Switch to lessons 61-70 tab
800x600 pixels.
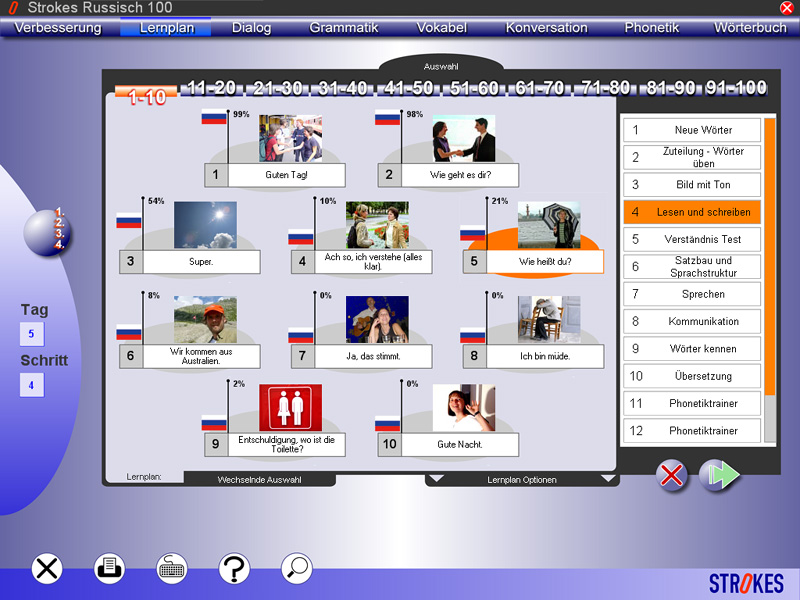tap(539, 88)
